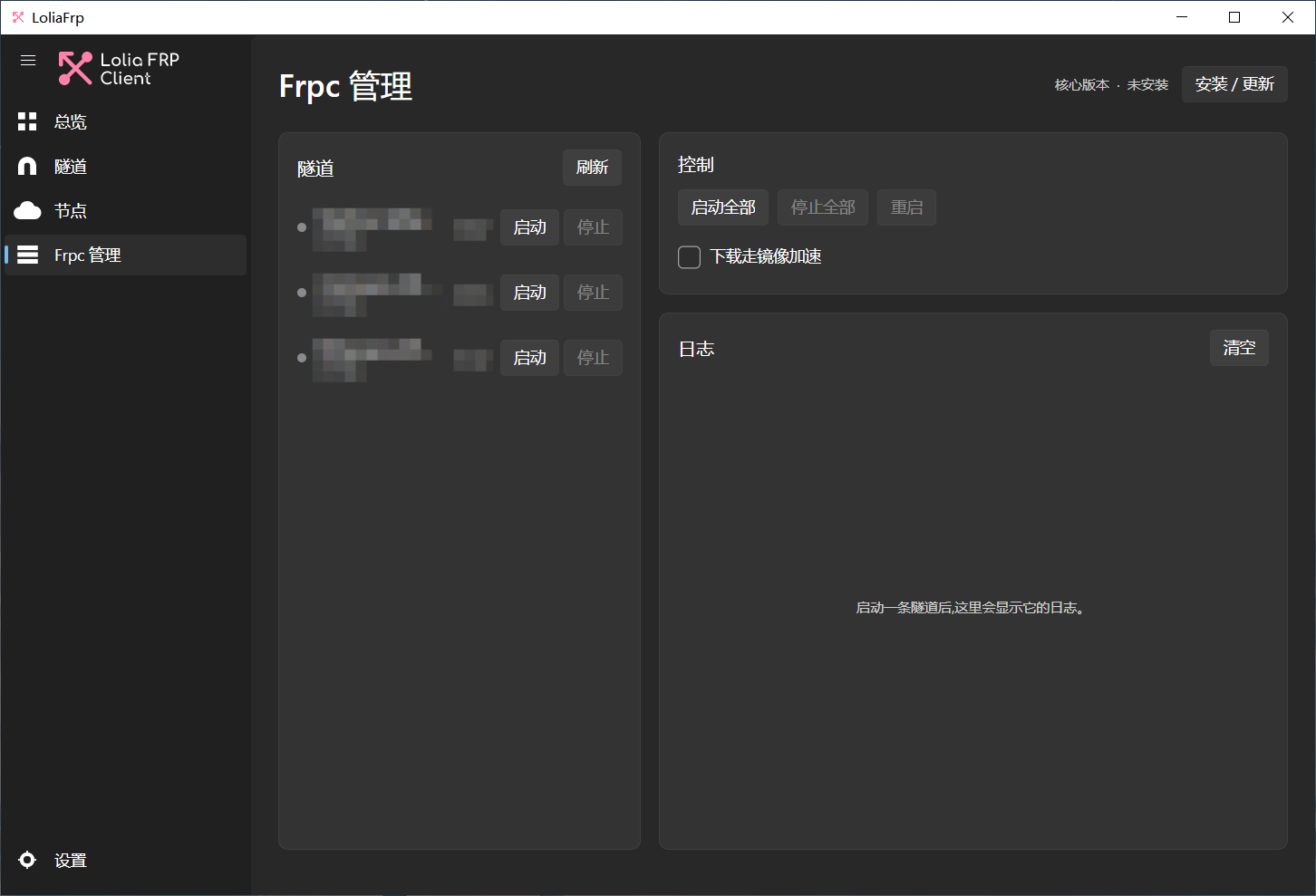Clear the log with the 清空 button
The image size is (1316, 896).
(x=1239, y=348)
